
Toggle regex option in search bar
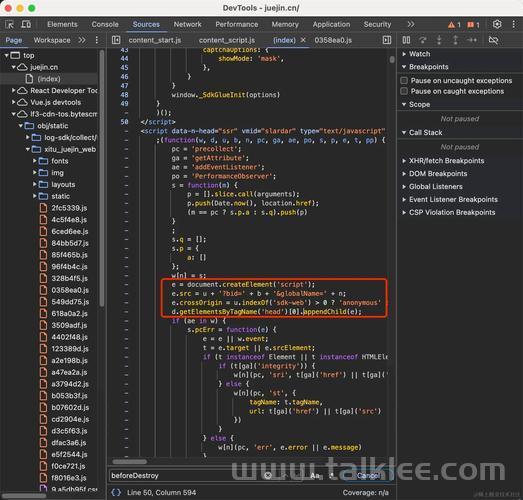(332, 476)
